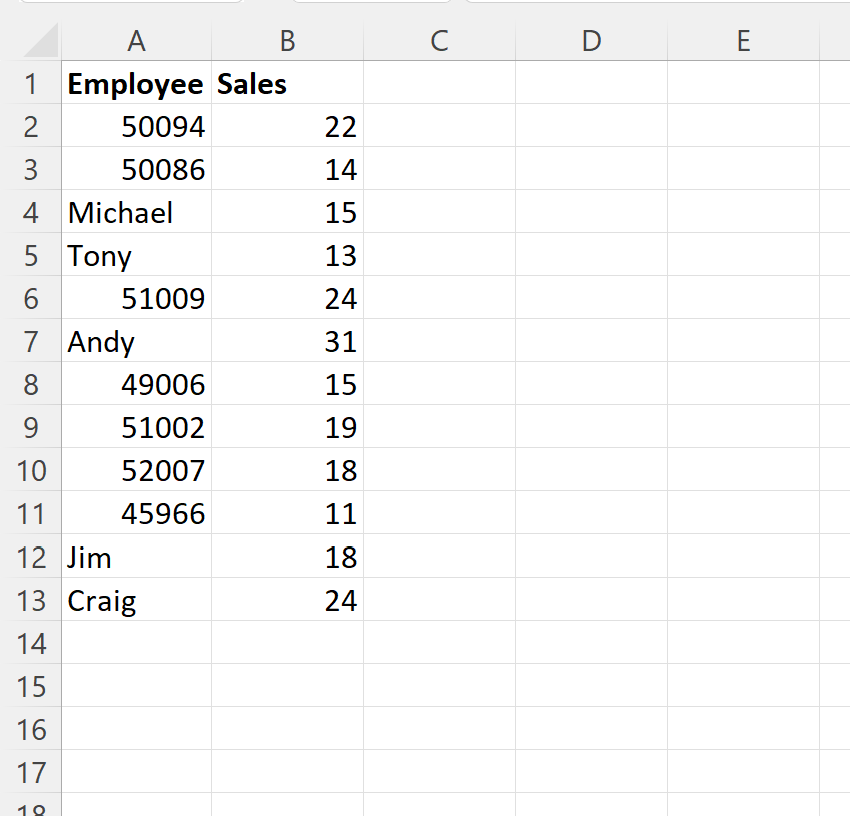
Task: Select row 5 header
Action: tap(33, 256)
